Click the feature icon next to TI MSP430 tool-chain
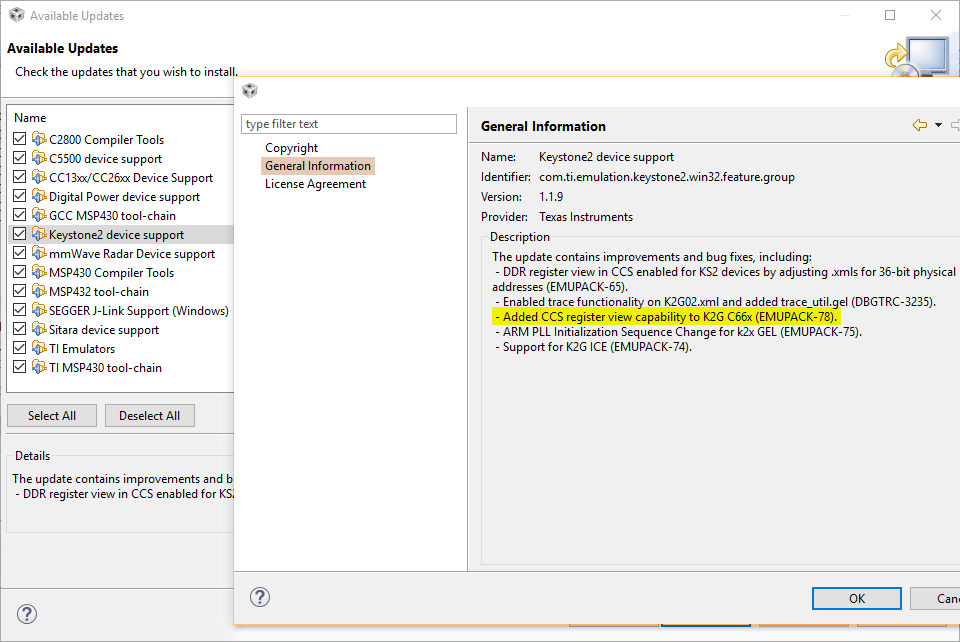 pyautogui.click(x=38, y=367)
